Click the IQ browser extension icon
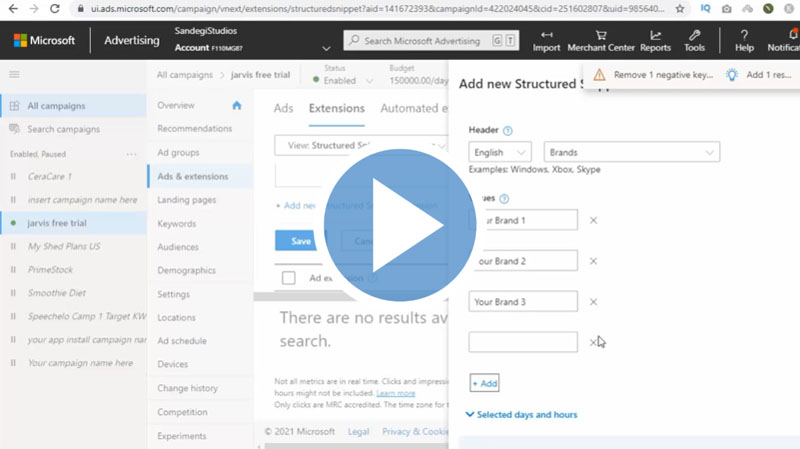Image resolution: width=800 pixels, height=449 pixels. [x=705, y=9]
